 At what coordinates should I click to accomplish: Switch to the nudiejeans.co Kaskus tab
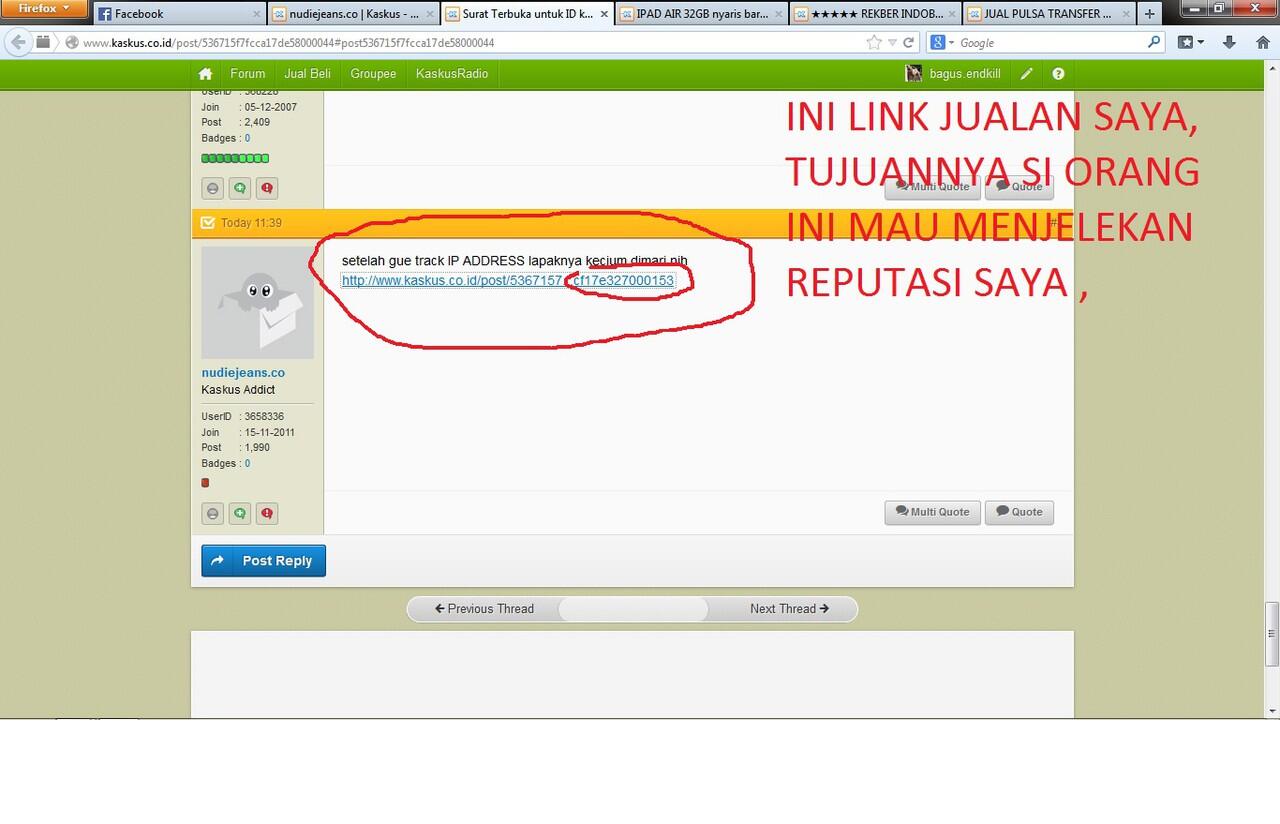(353, 14)
